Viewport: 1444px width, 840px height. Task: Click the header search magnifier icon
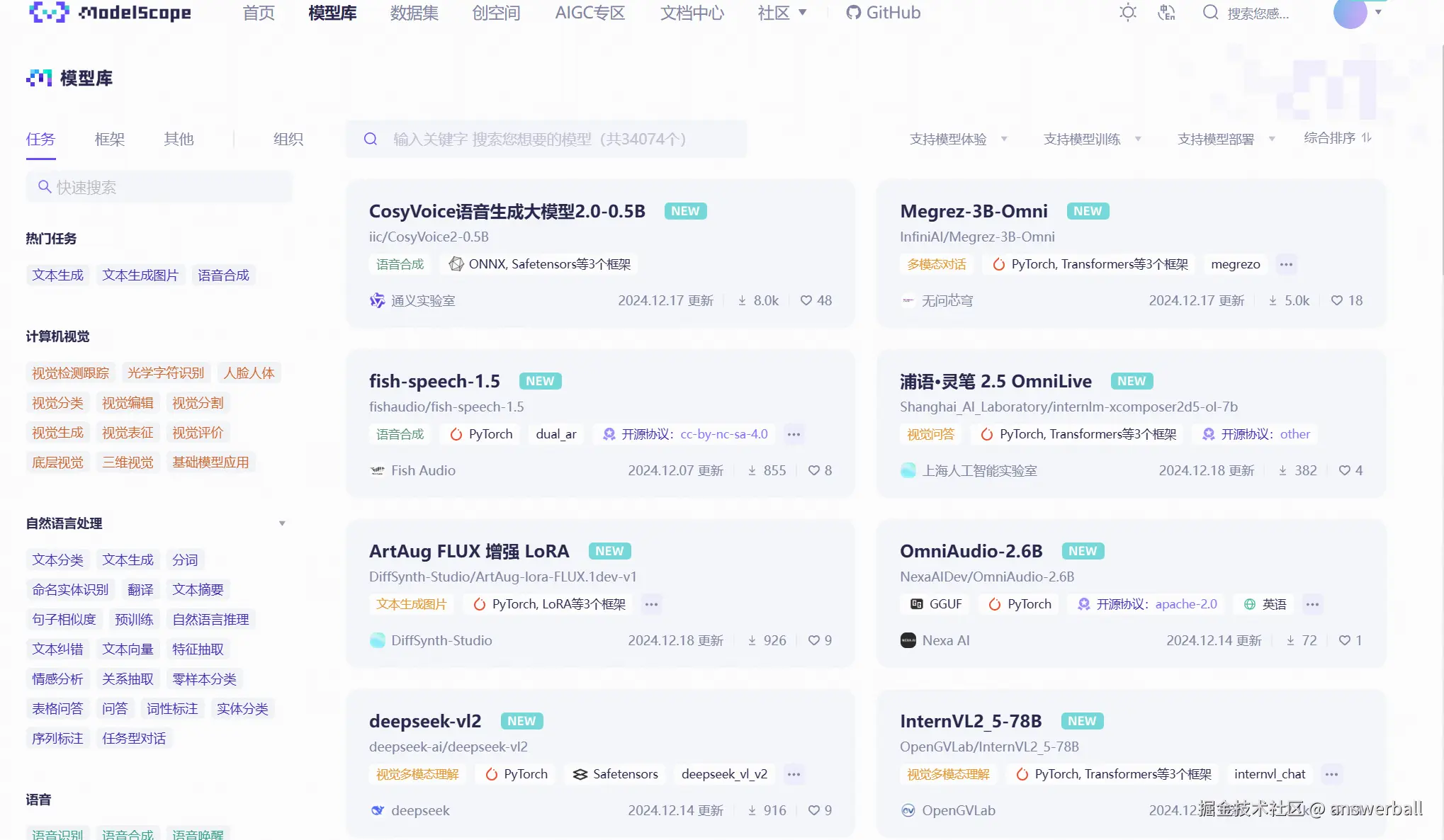coord(1210,13)
